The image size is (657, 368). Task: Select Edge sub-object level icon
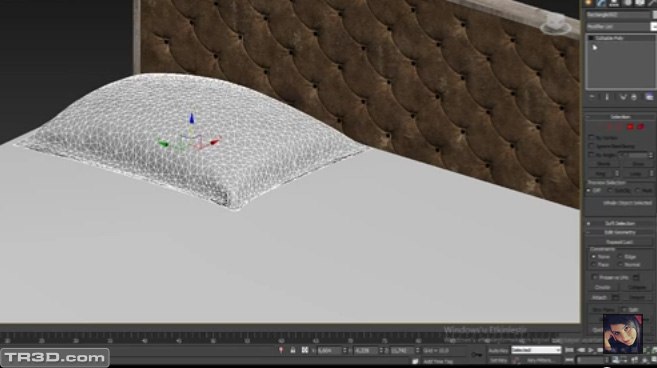pyautogui.click(x=610, y=127)
